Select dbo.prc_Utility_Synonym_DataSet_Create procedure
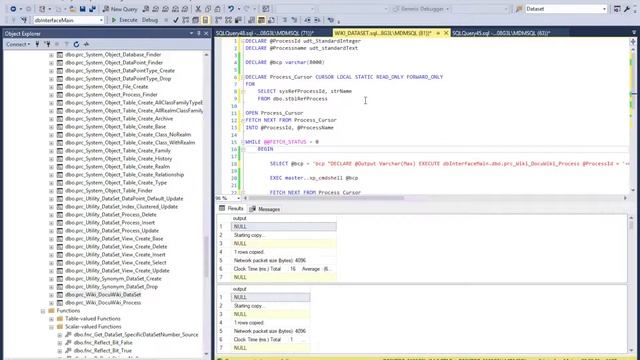This screenshot has height=360, width=640. (x=113, y=279)
